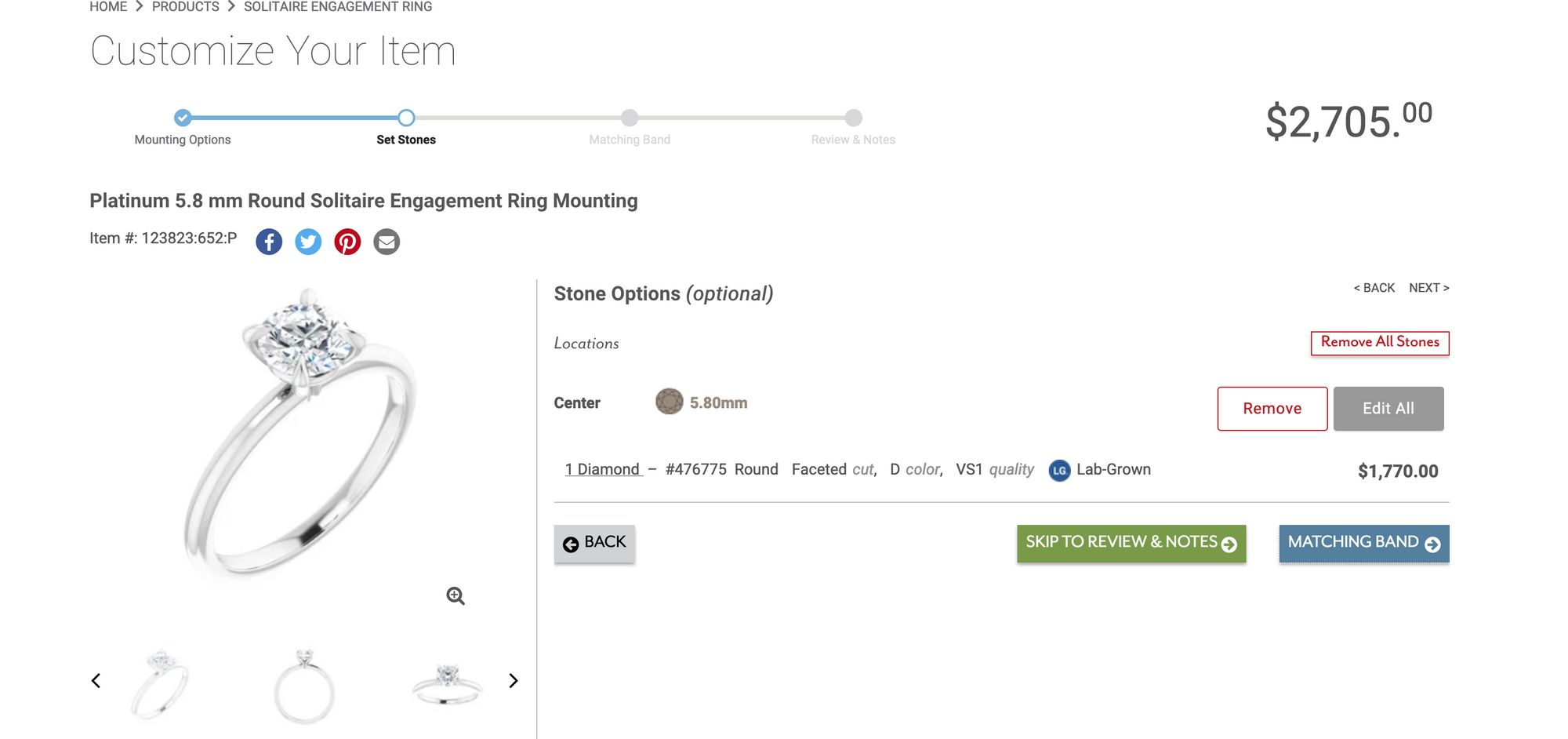Remove the center stone

point(1272,409)
